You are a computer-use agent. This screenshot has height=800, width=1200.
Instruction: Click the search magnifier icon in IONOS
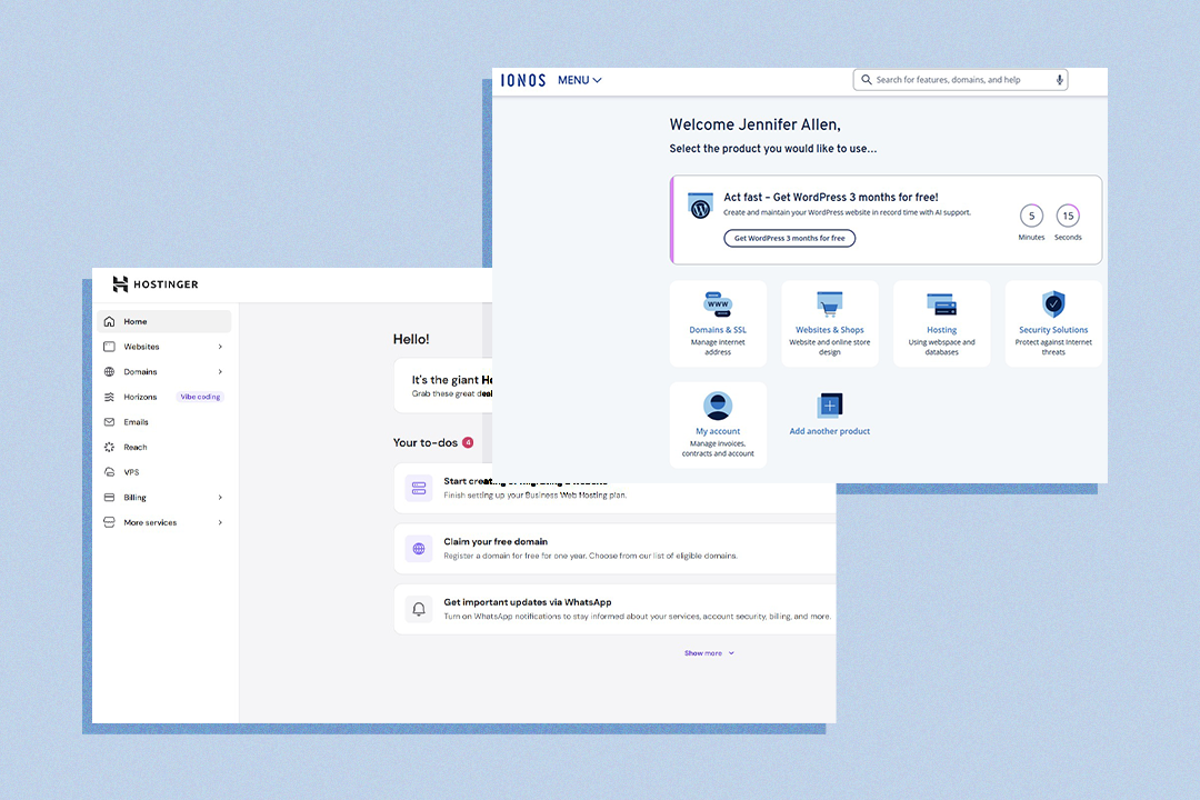[866, 80]
